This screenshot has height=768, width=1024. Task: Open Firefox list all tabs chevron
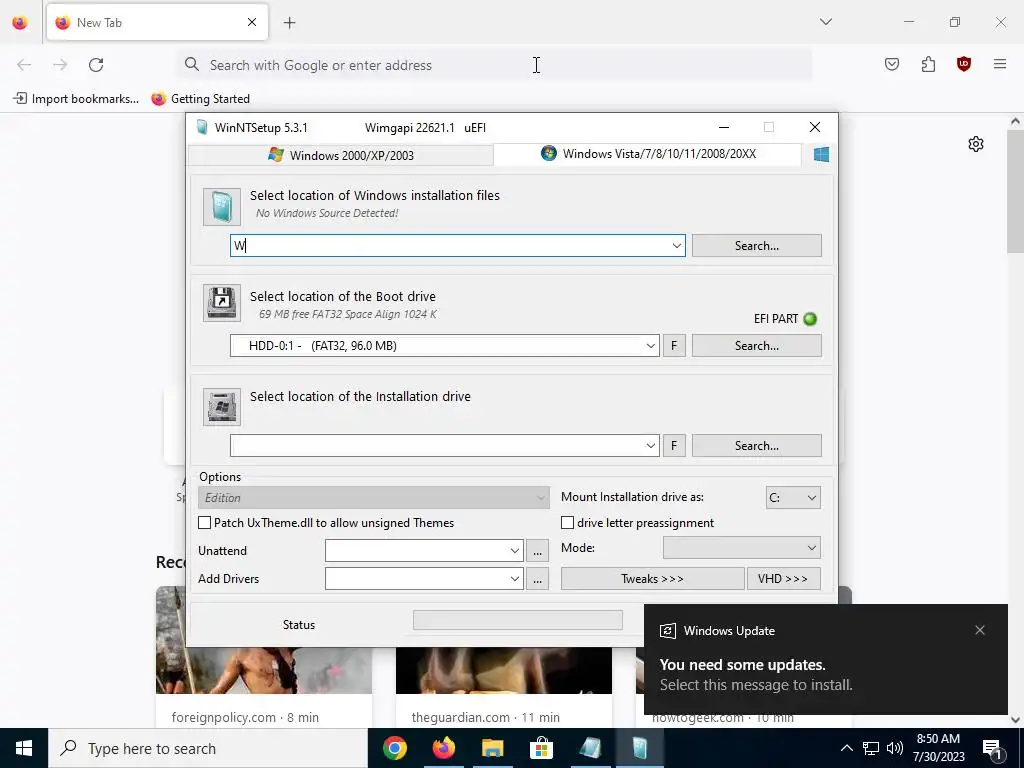tap(826, 22)
